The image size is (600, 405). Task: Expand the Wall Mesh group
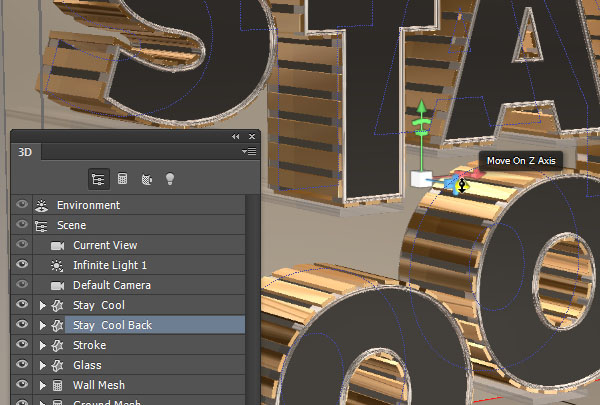point(42,385)
